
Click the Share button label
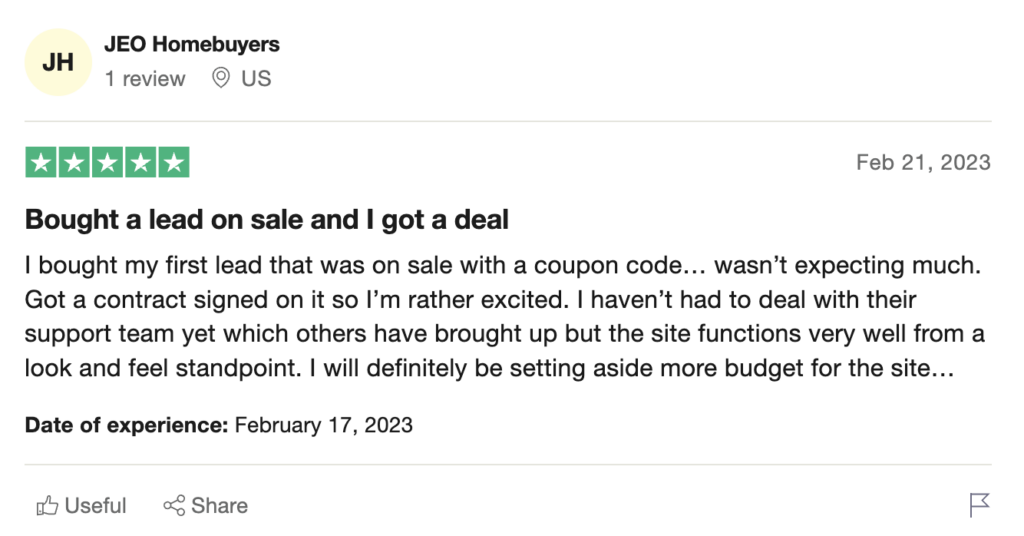tap(219, 506)
